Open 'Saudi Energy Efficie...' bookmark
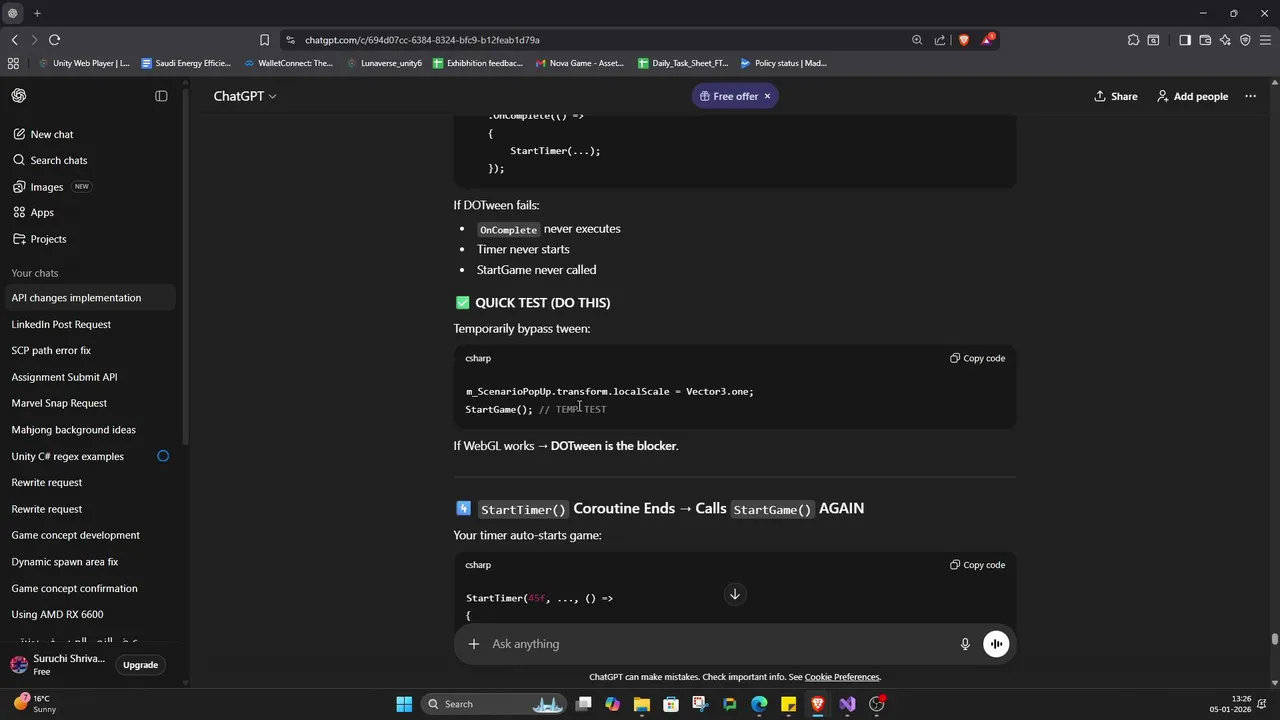 (x=186, y=63)
